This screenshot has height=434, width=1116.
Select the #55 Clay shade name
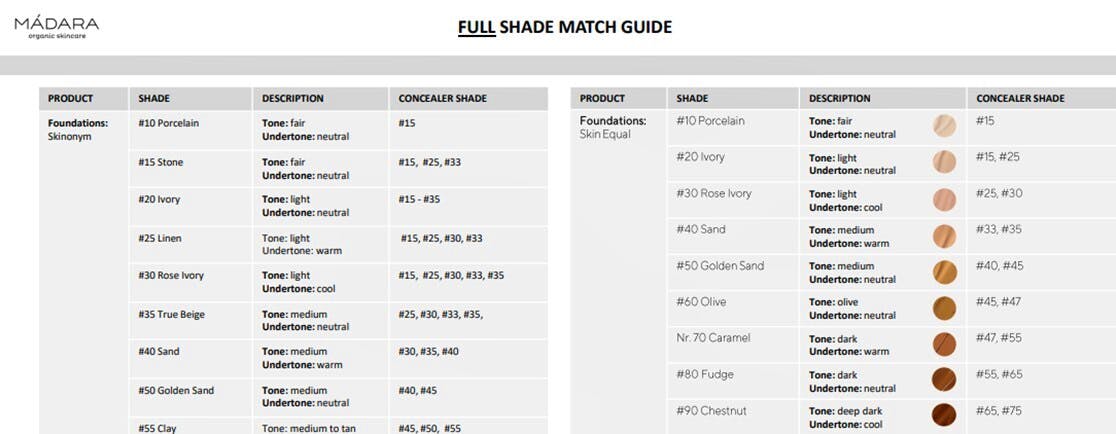pyautogui.click(x=158, y=428)
